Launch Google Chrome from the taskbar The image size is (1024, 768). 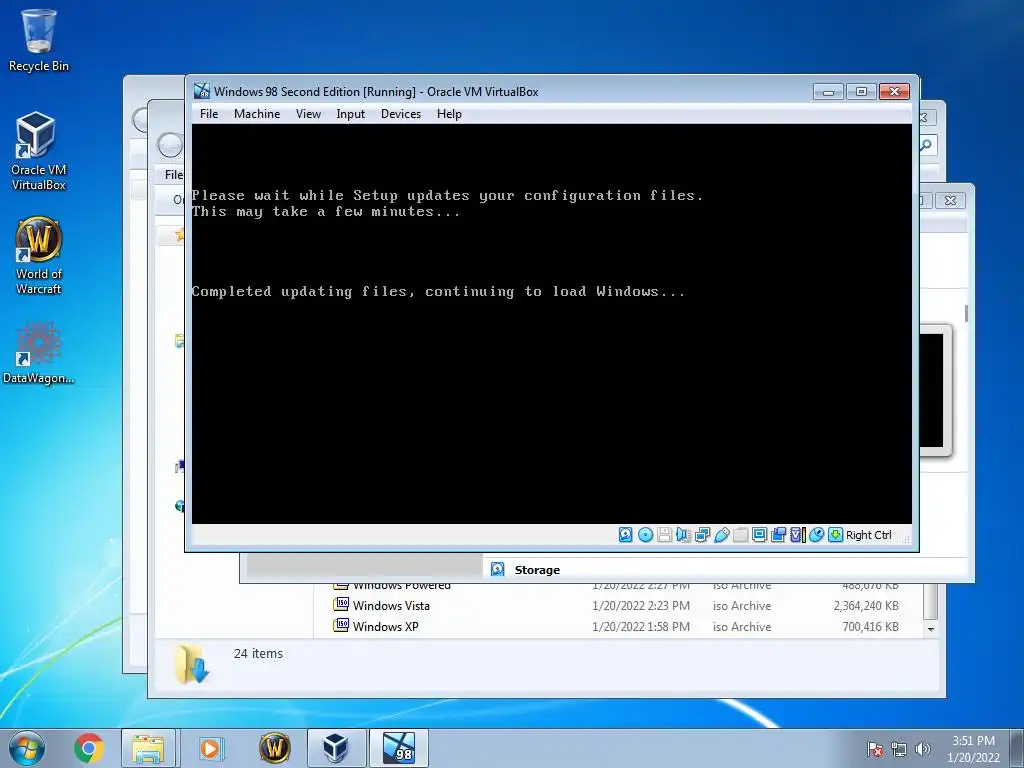(x=89, y=748)
